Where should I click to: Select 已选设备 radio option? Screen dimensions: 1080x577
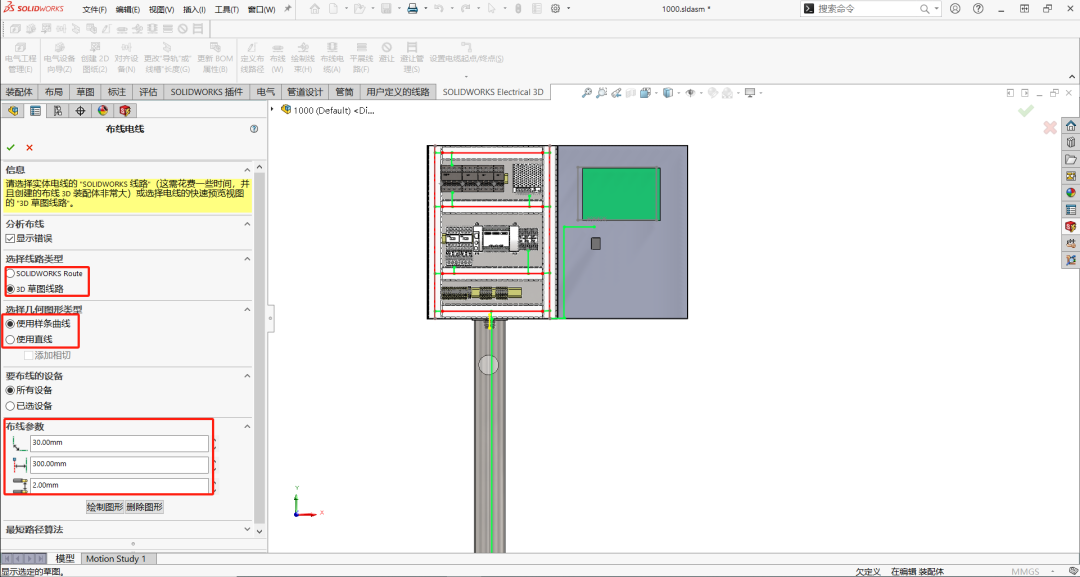pyautogui.click(x=10, y=406)
